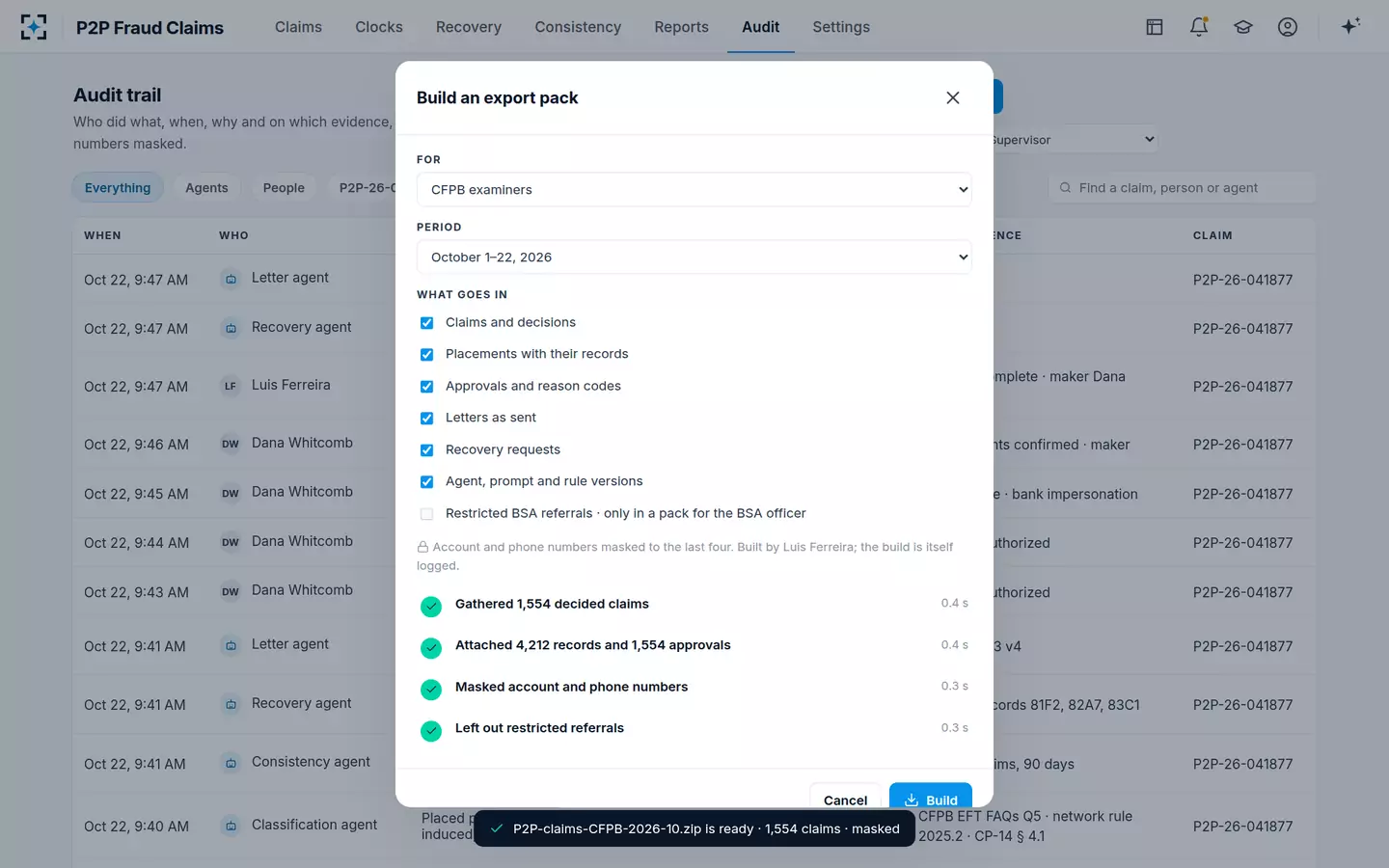Click the P2P Fraud Claims logo icon
Viewport: 1389px width, 868px height.
pyautogui.click(x=34, y=27)
